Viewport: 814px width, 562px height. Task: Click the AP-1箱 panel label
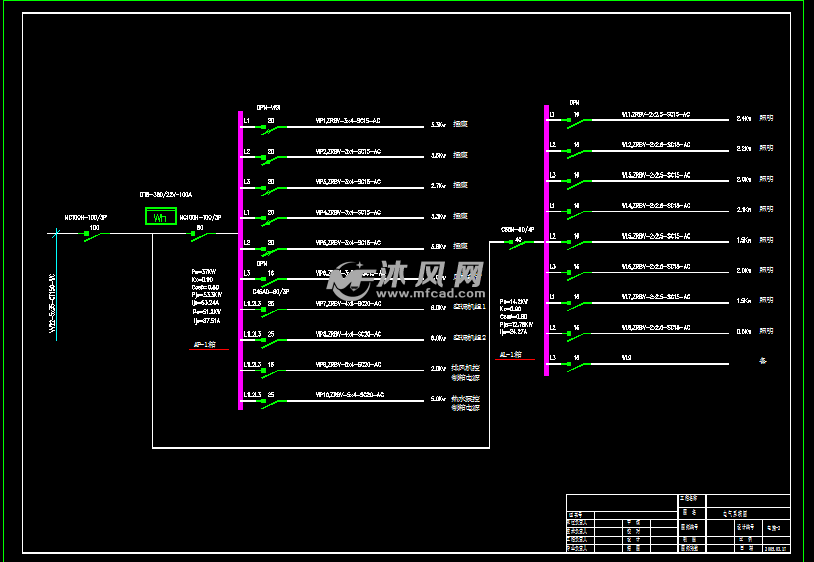[205, 345]
